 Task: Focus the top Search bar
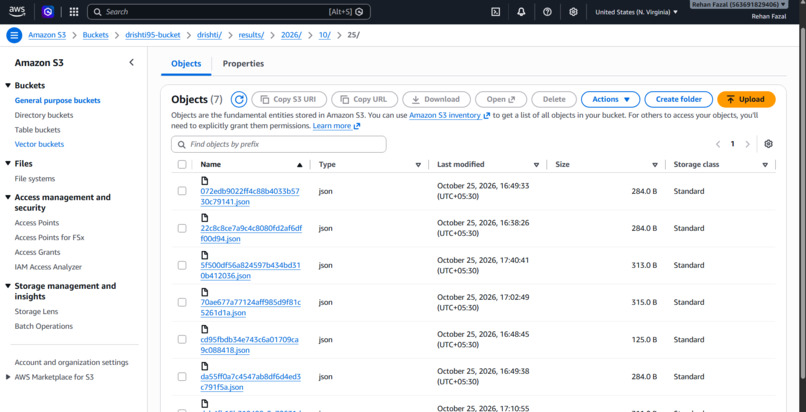click(x=229, y=12)
